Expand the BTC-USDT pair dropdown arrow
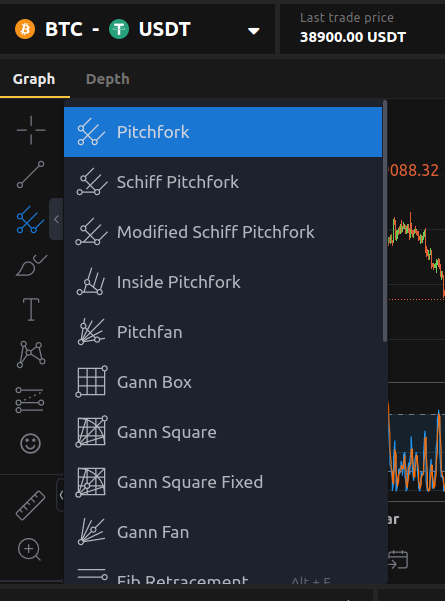 click(254, 31)
